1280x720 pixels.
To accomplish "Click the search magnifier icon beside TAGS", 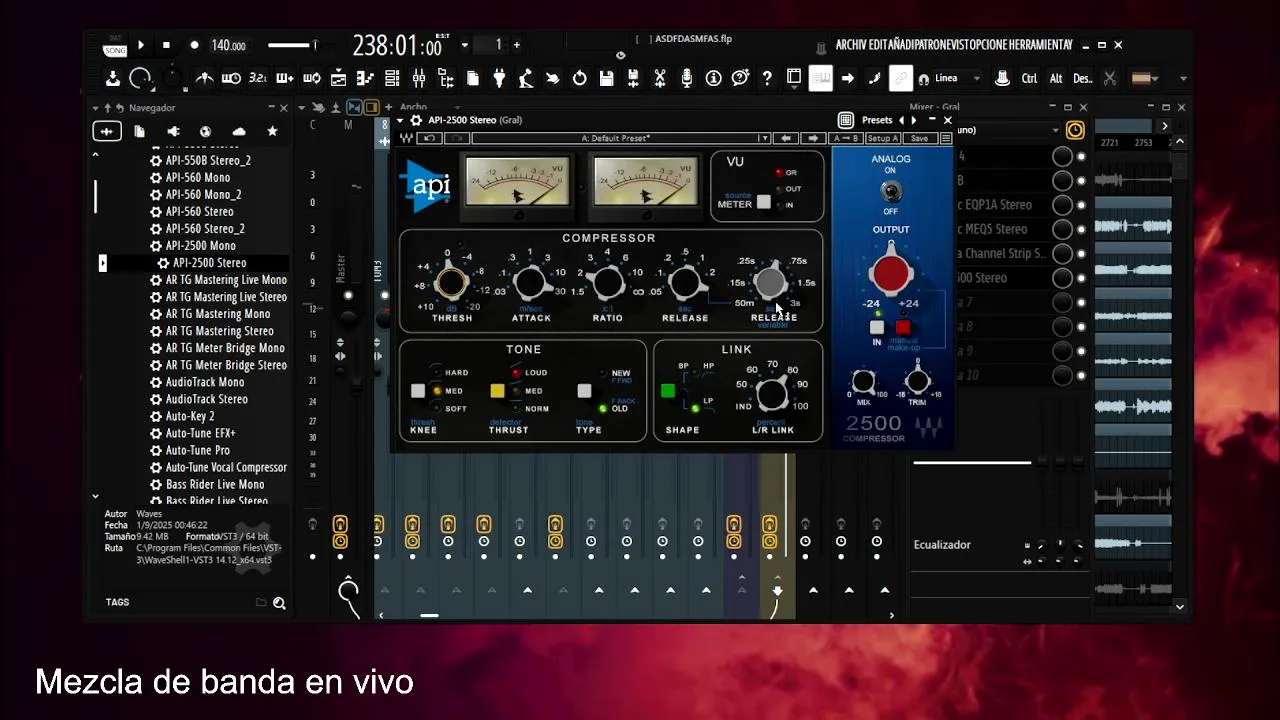I will (x=279, y=603).
